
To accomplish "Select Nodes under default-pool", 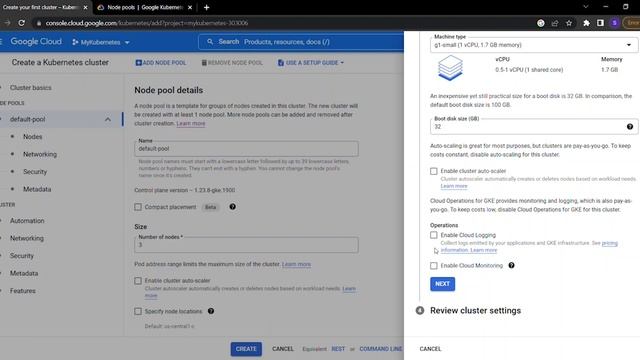I will coord(33,137).
